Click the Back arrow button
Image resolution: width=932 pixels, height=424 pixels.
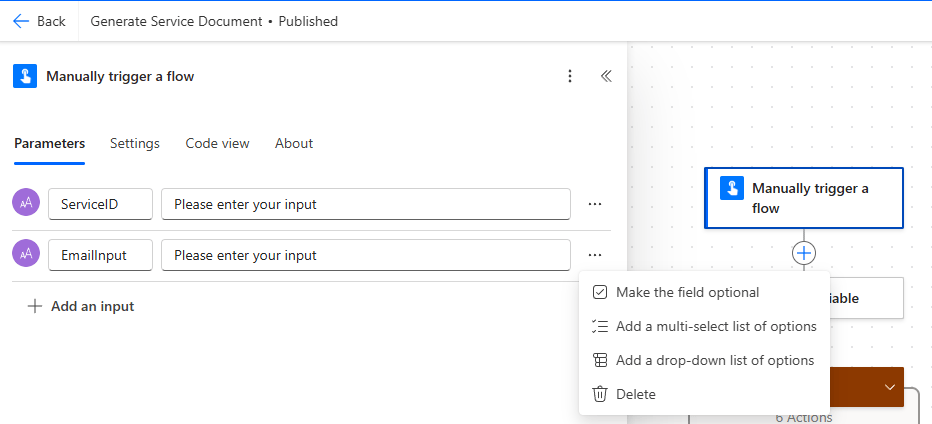pos(39,21)
